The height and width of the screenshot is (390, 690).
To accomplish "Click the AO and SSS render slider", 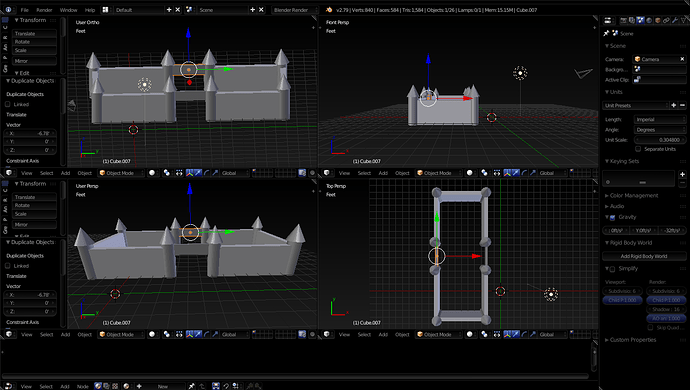I will click(666, 318).
